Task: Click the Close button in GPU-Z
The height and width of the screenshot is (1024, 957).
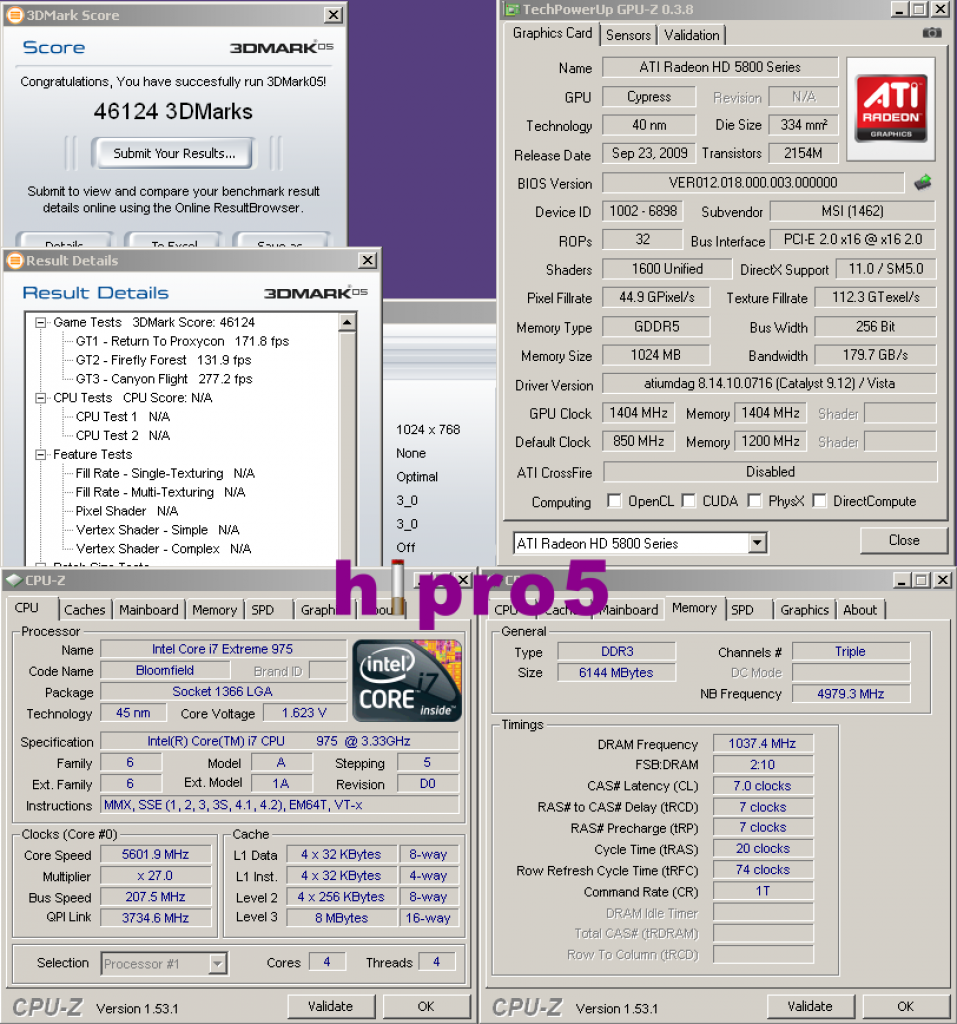Action: click(x=903, y=540)
